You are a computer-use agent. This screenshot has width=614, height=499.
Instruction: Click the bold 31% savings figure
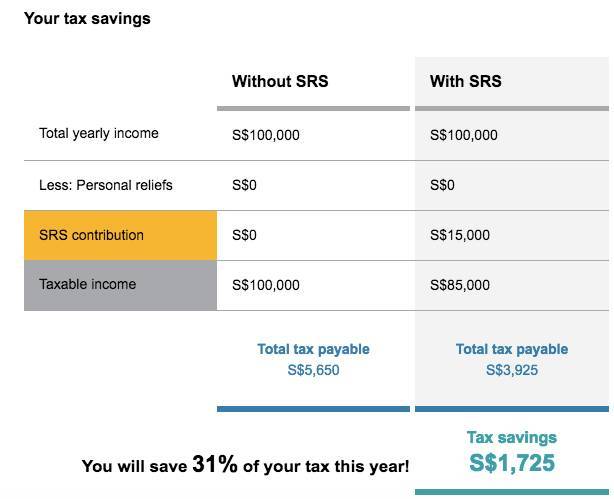coord(215,464)
